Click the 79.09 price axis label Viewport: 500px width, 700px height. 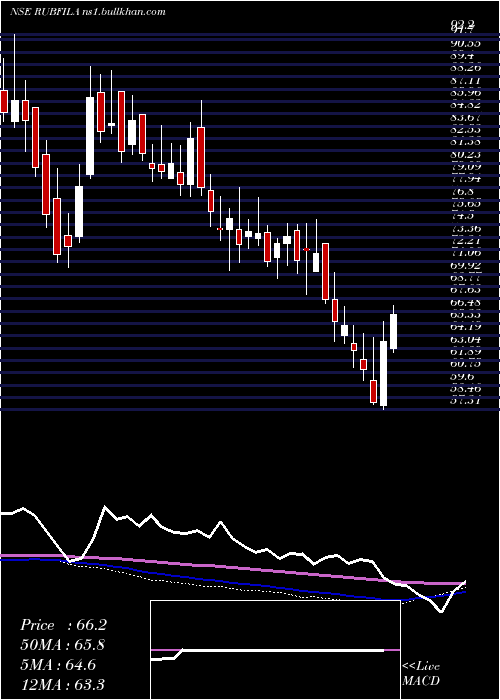click(464, 167)
